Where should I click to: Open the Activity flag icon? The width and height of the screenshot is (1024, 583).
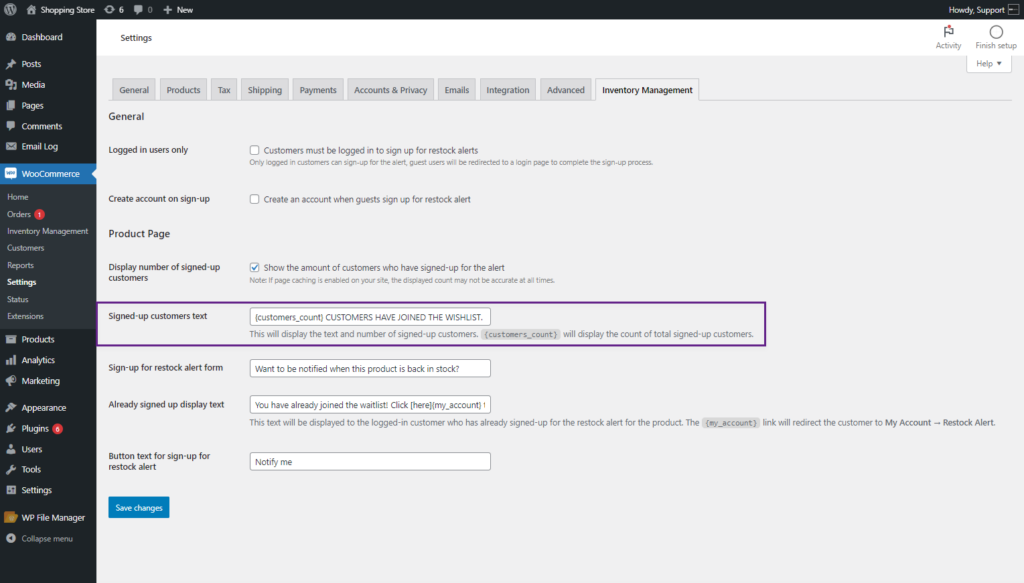coord(948,31)
